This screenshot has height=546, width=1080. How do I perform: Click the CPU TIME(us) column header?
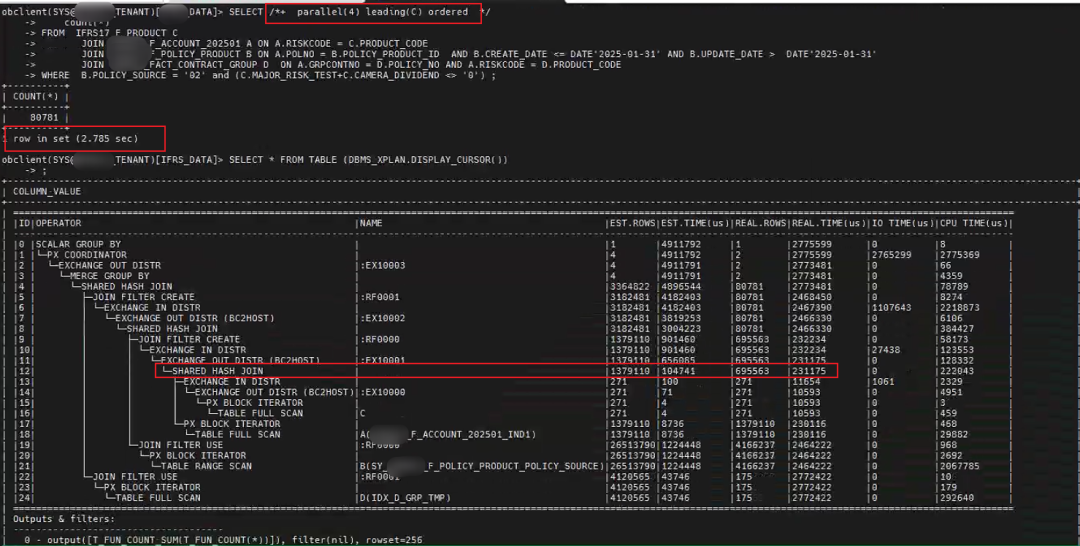coord(973,223)
